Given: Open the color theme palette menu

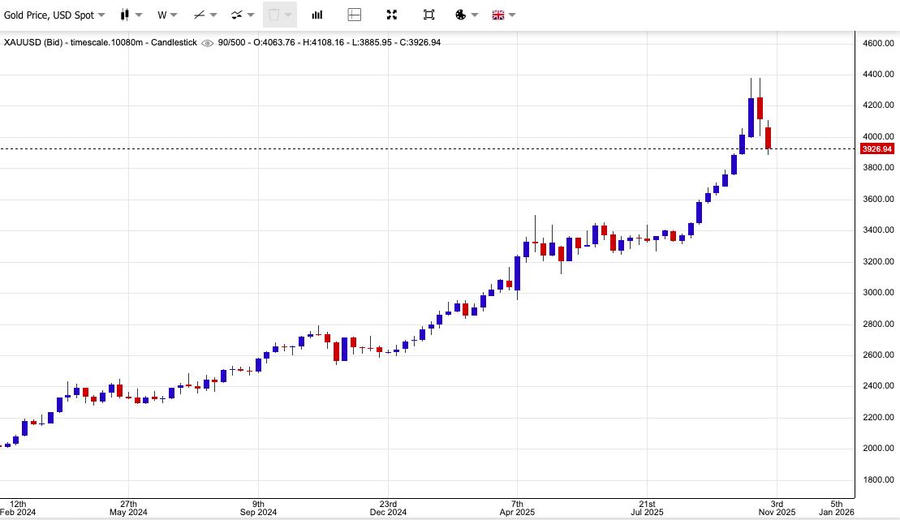Looking at the screenshot, I should click(x=466, y=15).
